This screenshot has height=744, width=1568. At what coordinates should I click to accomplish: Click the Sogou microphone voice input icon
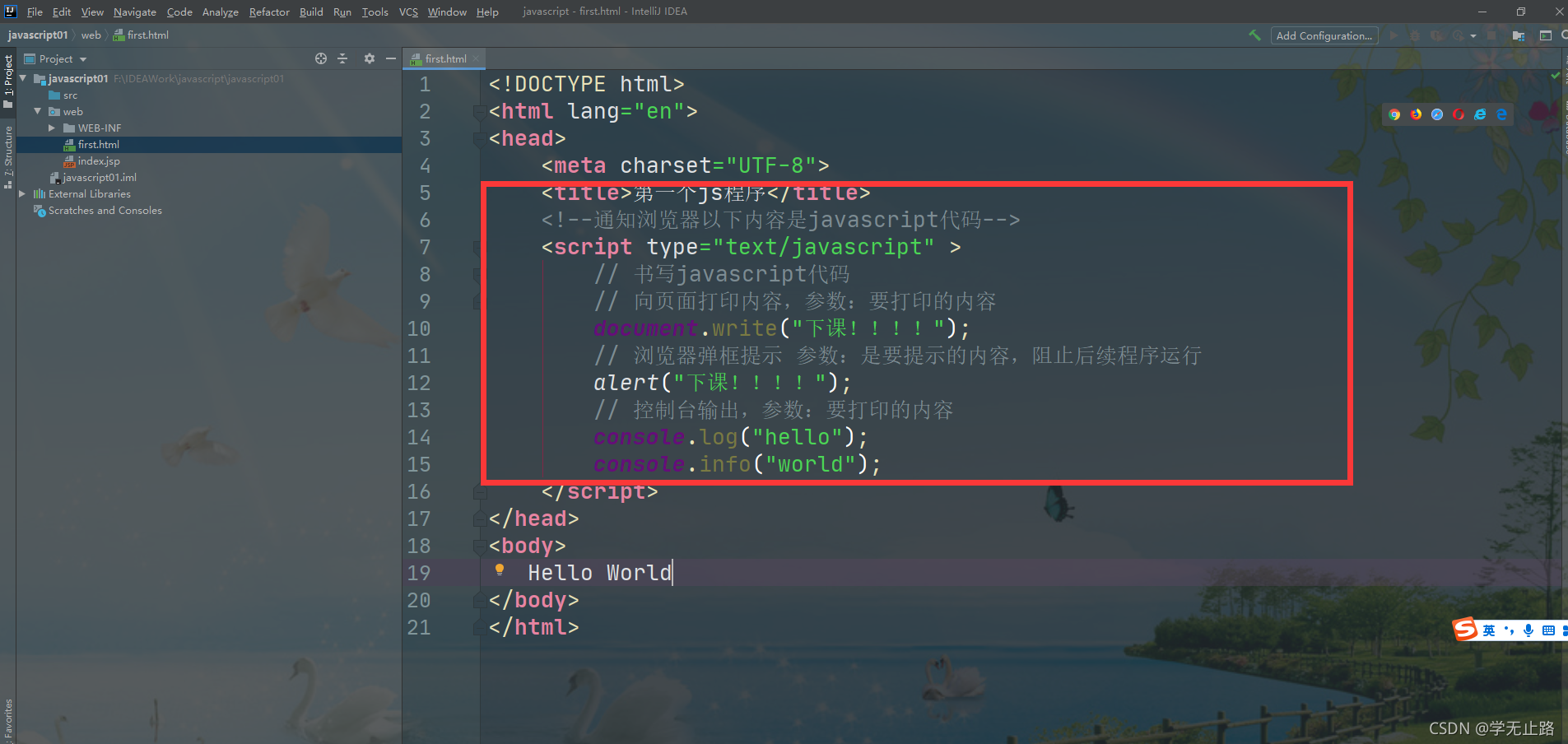pos(1528,630)
